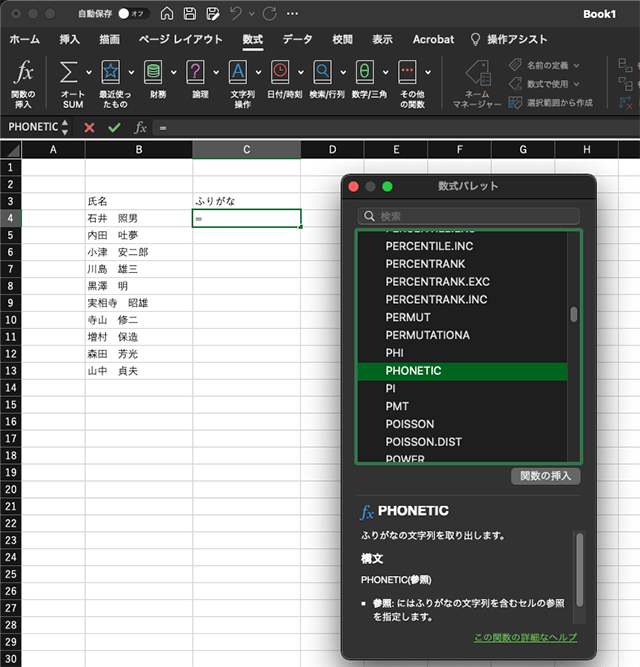This screenshot has height=667, width=640.
Task: Open the 論理 logical functions icon
Action: pos(196,73)
